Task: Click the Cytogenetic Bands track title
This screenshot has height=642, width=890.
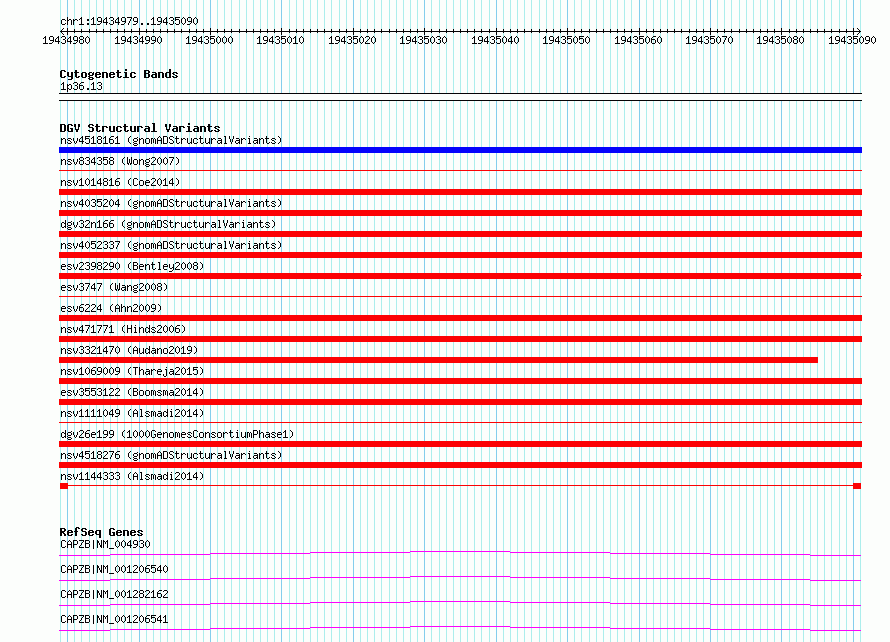Action: click(119, 74)
